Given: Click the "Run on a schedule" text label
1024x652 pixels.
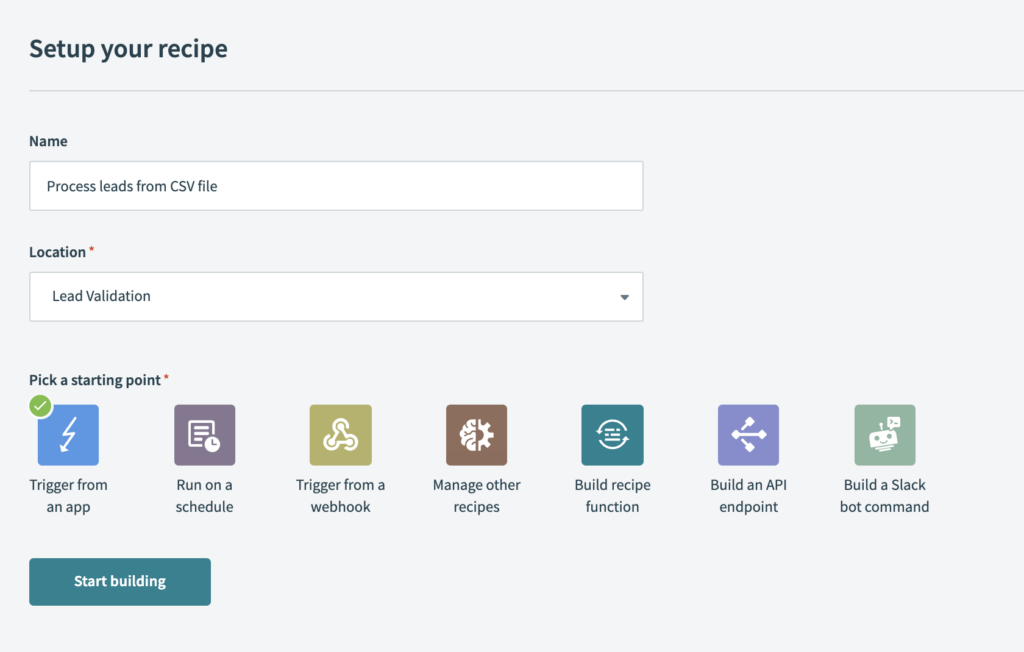Looking at the screenshot, I should click(204, 496).
